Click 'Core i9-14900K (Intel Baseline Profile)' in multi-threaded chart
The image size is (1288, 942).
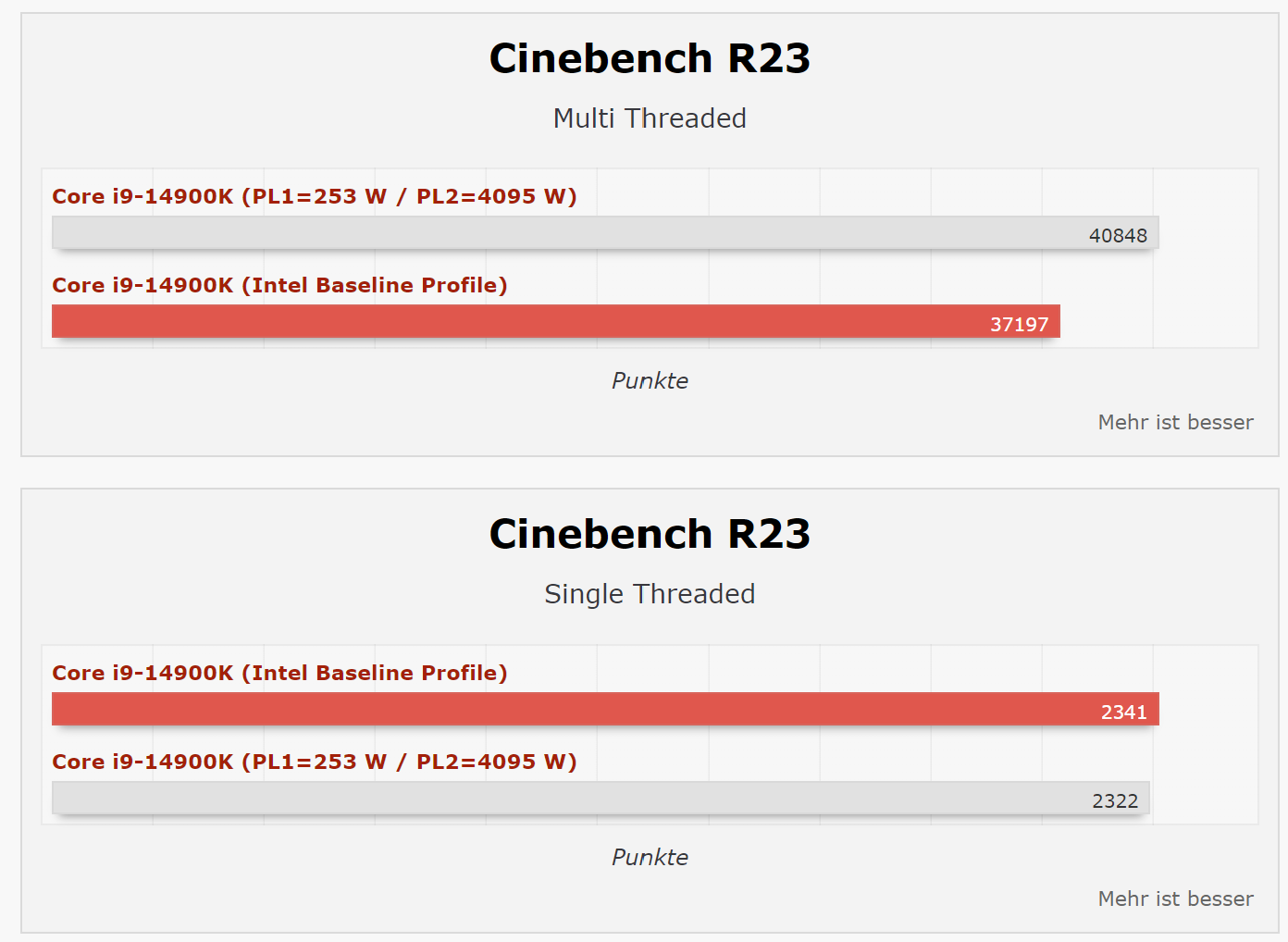(279, 285)
